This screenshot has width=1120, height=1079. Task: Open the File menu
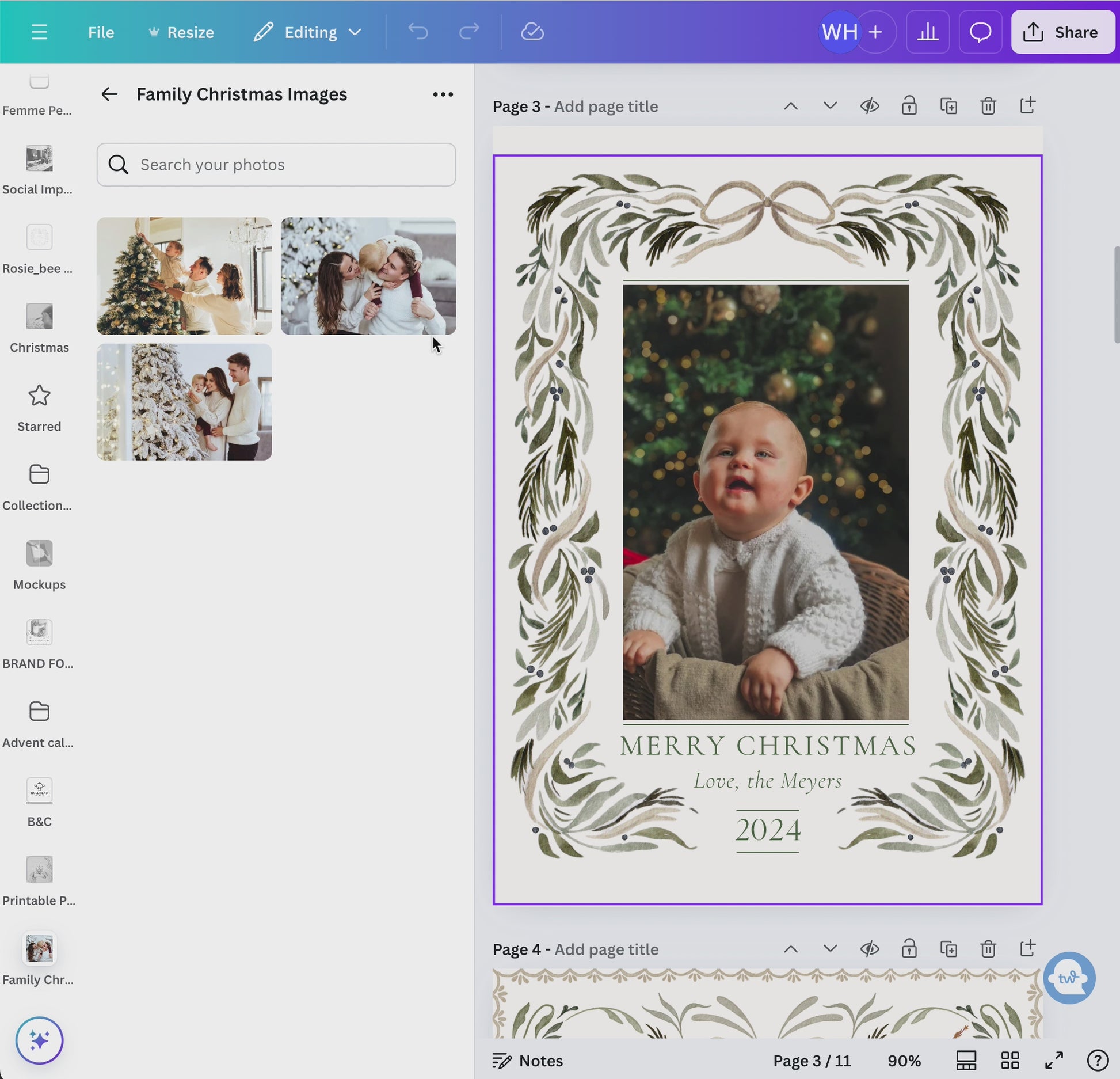coord(101,32)
